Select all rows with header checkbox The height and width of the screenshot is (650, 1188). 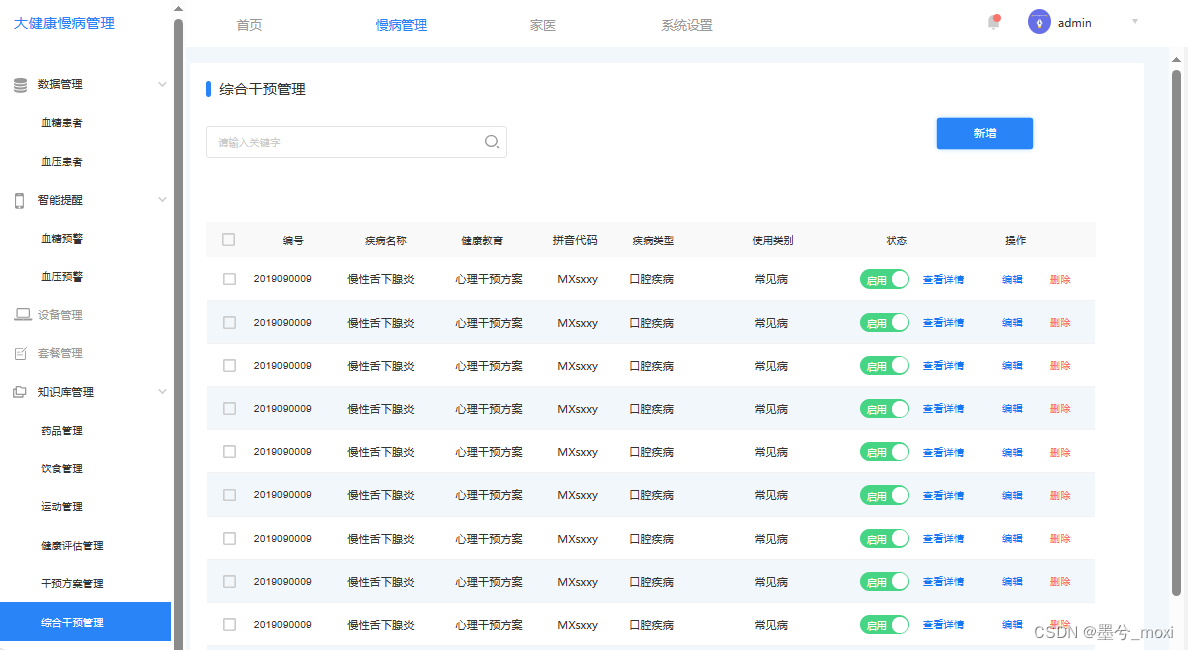[229, 239]
